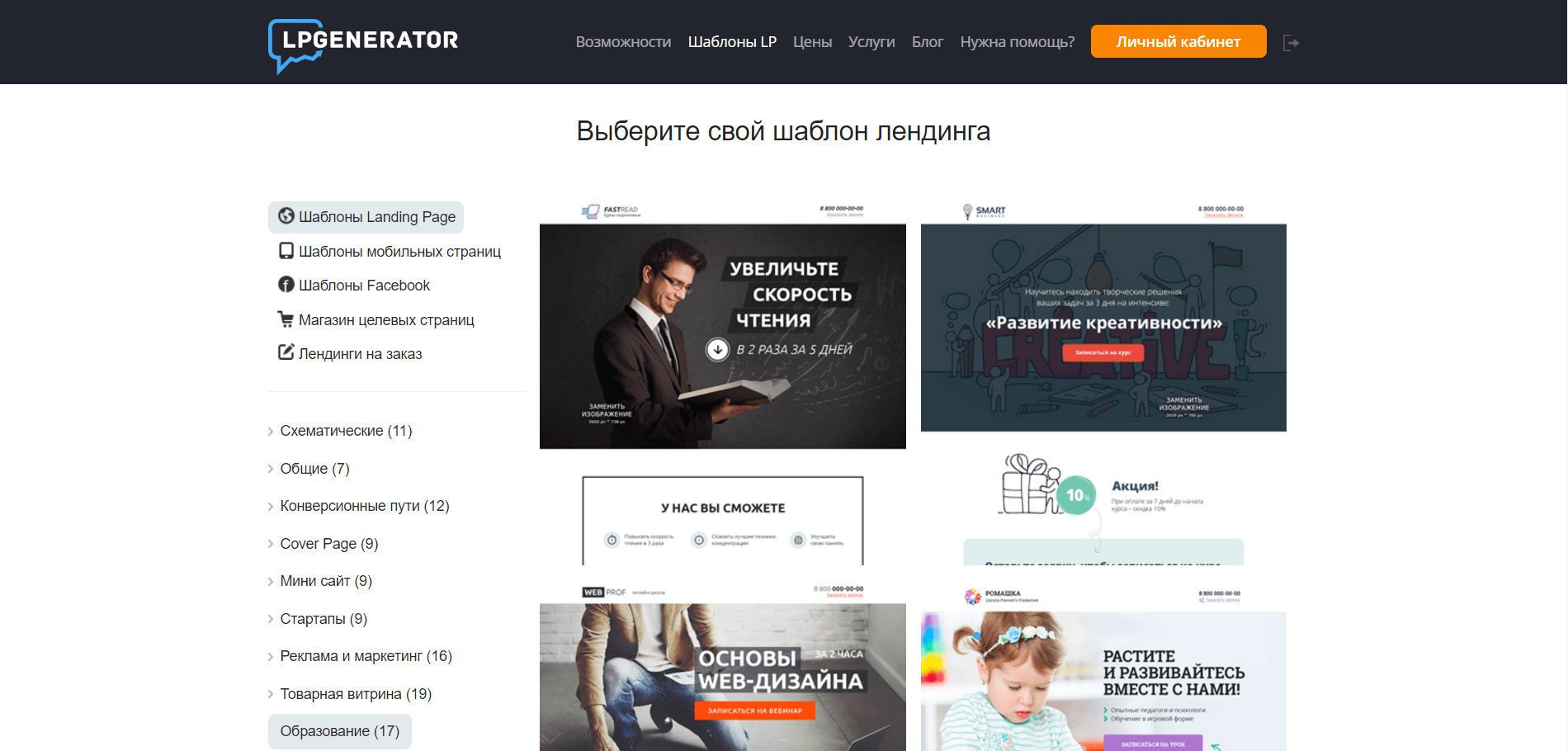Click the logout arrow icon
Image resolution: width=1568 pixels, height=751 pixels.
click(1292, 43)
